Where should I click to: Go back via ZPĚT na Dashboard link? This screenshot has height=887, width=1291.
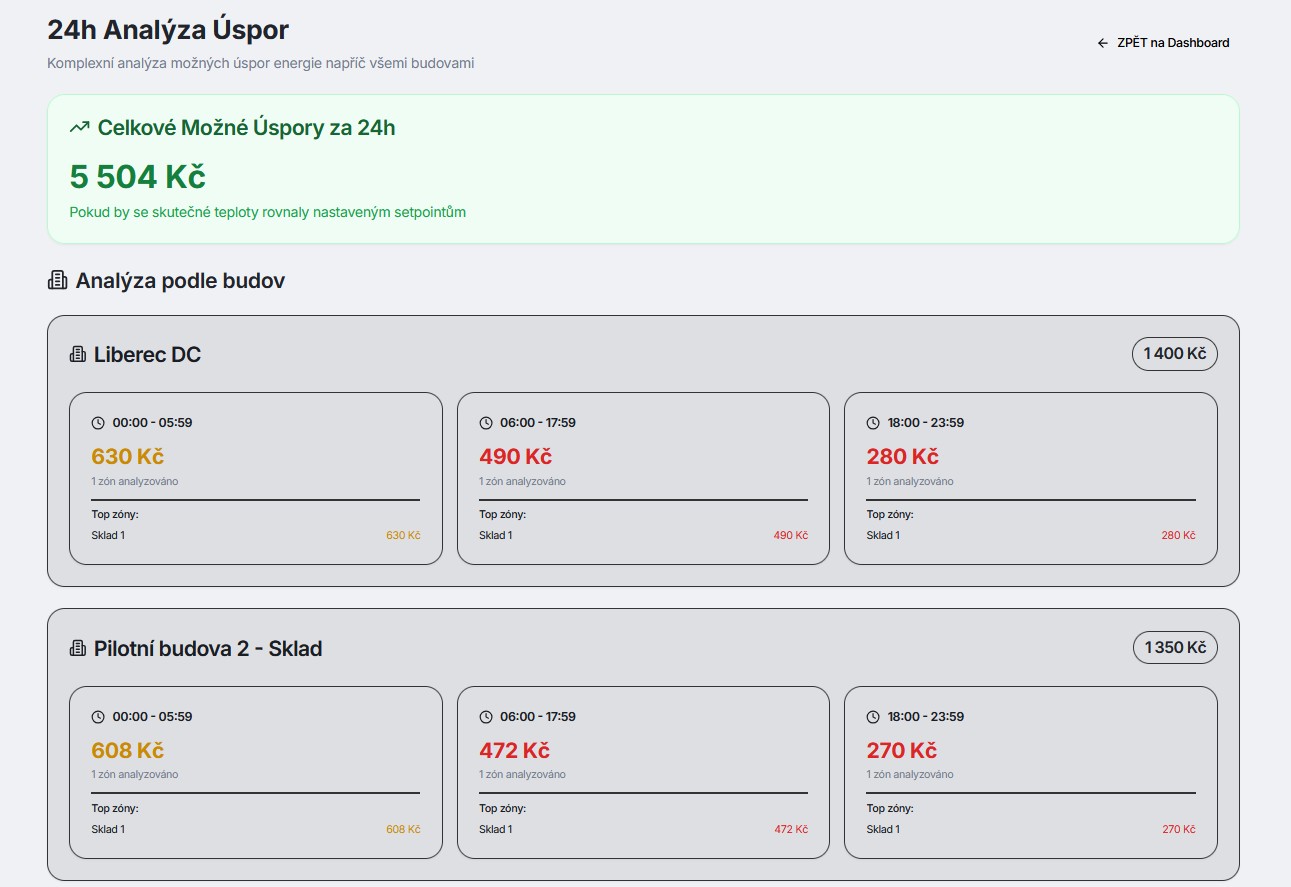click(1172, 43)
